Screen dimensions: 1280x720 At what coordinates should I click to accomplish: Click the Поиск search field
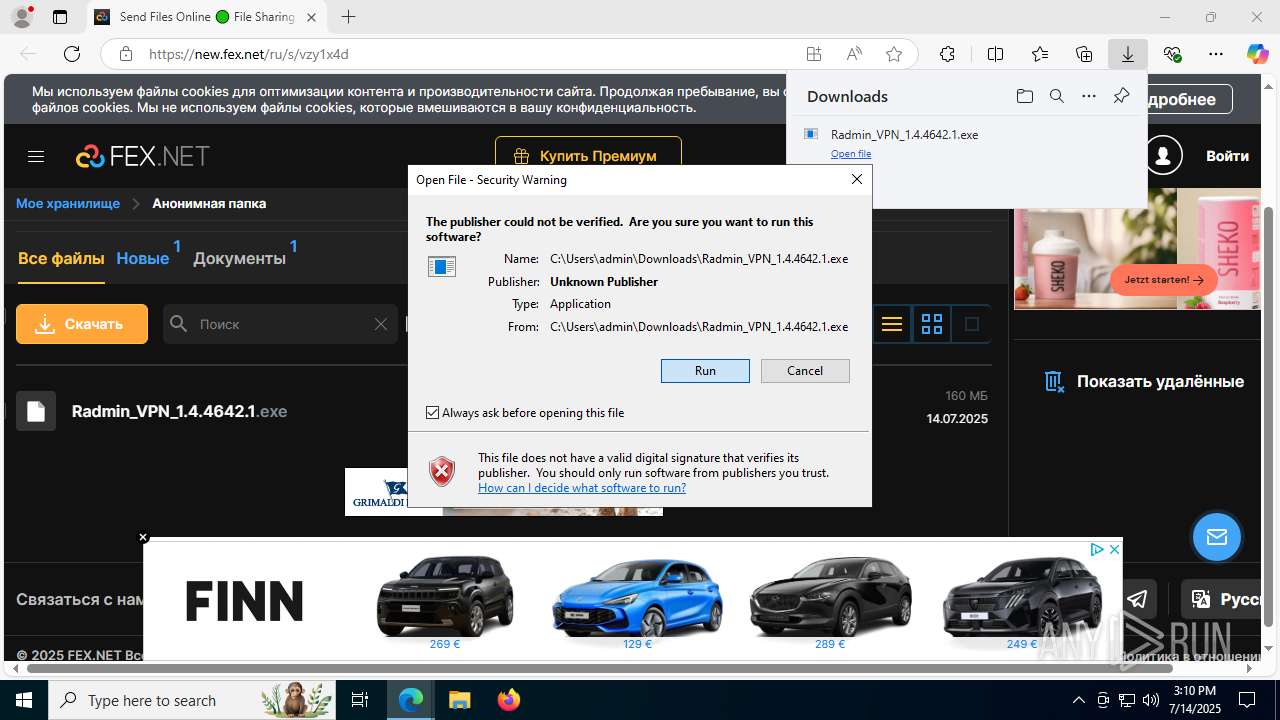(x=280, y=324)
